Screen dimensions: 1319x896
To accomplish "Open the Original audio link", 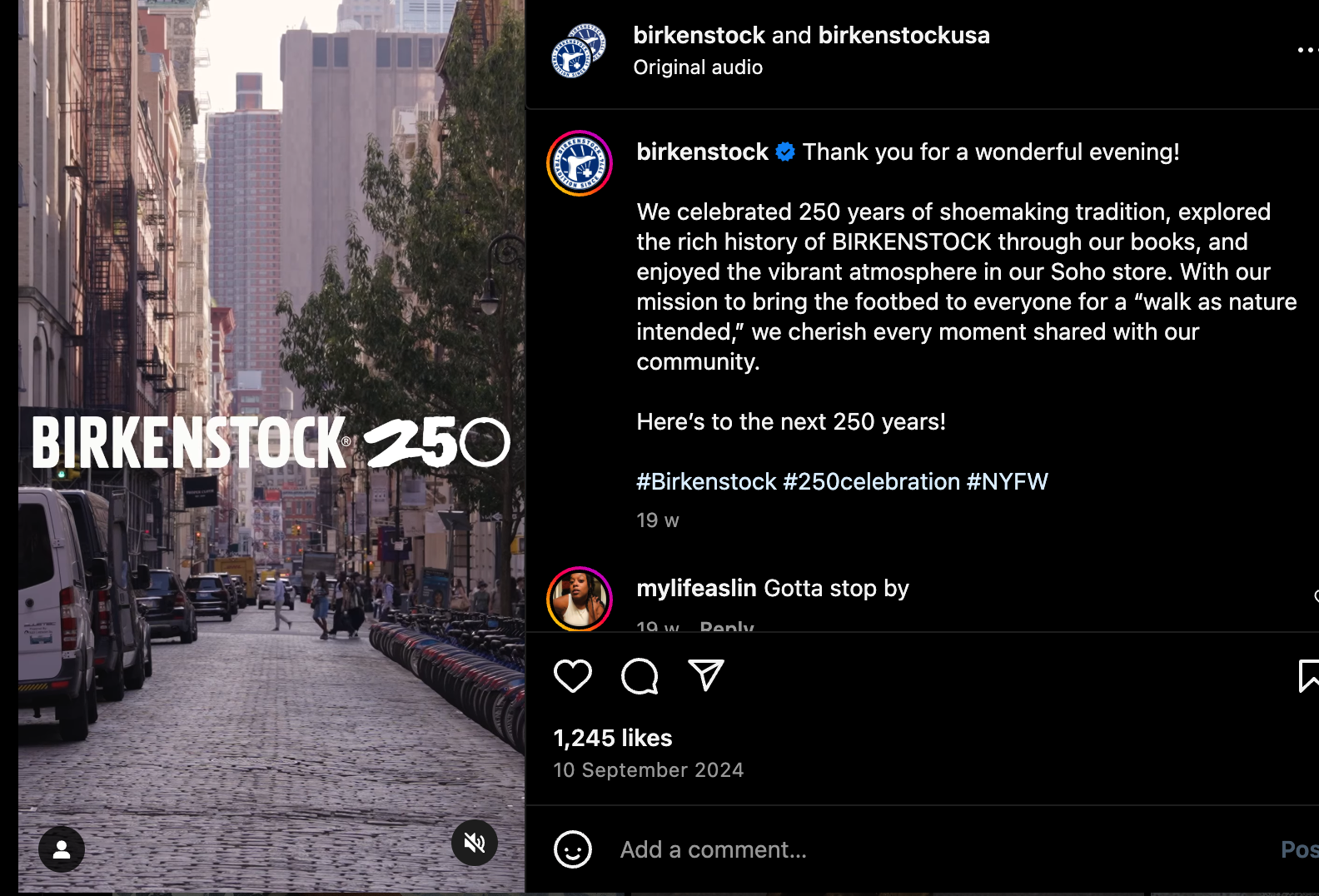I will tap(698, 67).
